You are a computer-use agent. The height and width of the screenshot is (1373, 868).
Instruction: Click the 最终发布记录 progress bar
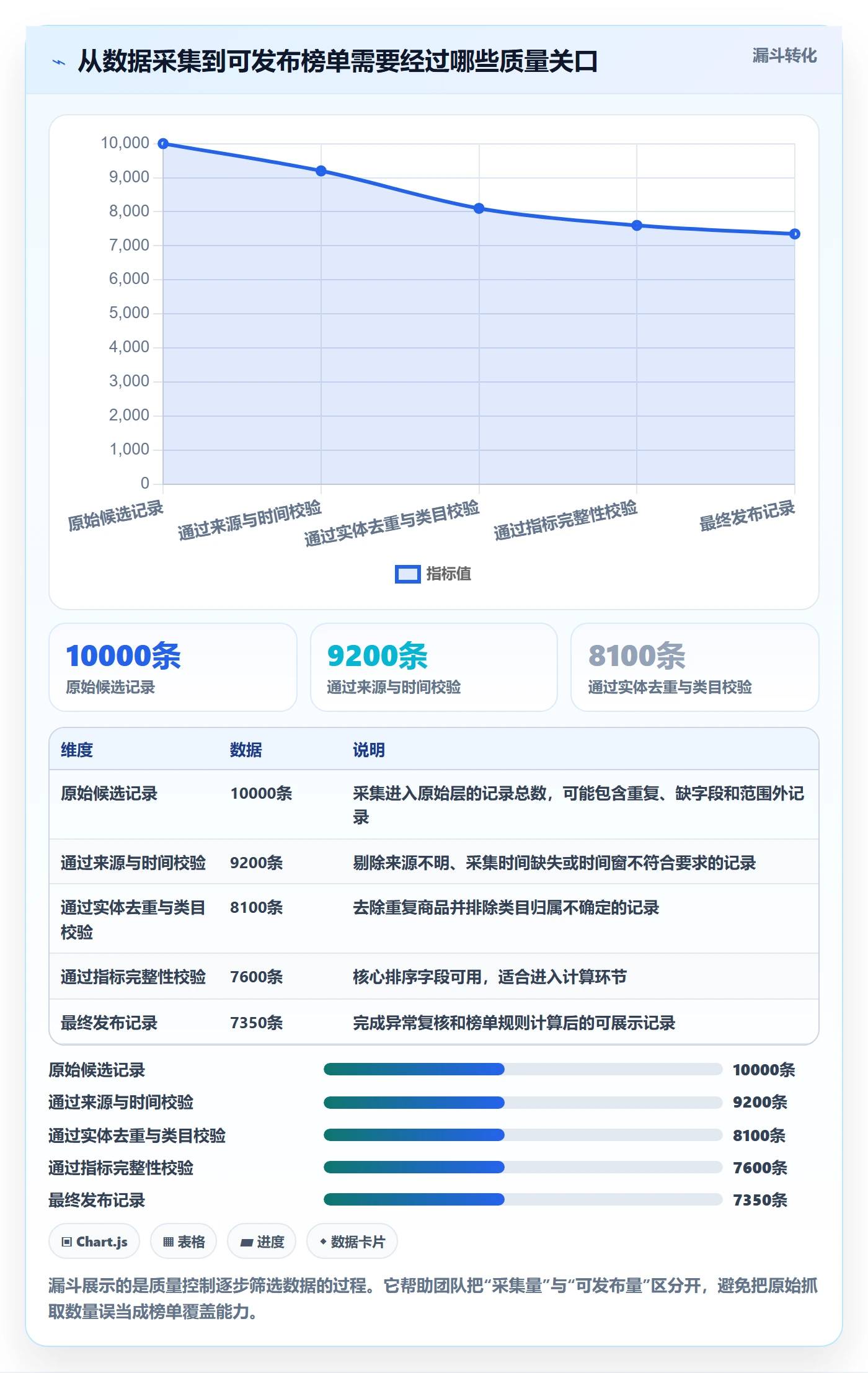click(523, 1199)
